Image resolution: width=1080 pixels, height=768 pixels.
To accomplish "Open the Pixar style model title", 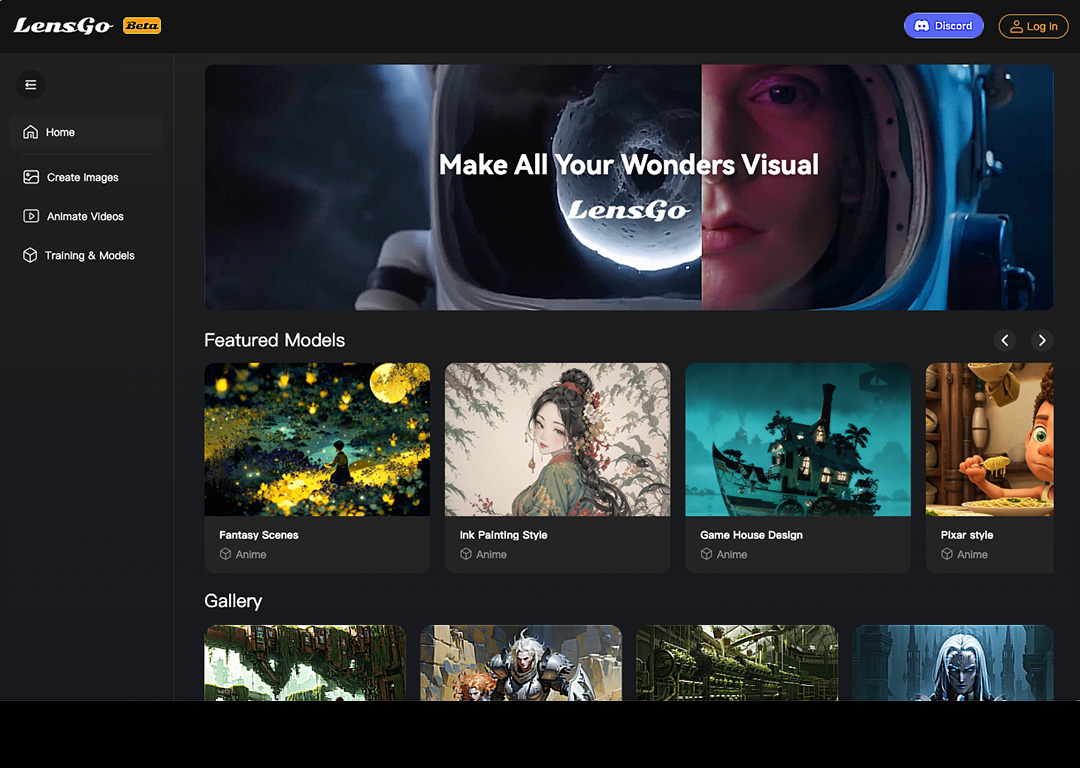I will pyautogui.click(x=967, y=535).
